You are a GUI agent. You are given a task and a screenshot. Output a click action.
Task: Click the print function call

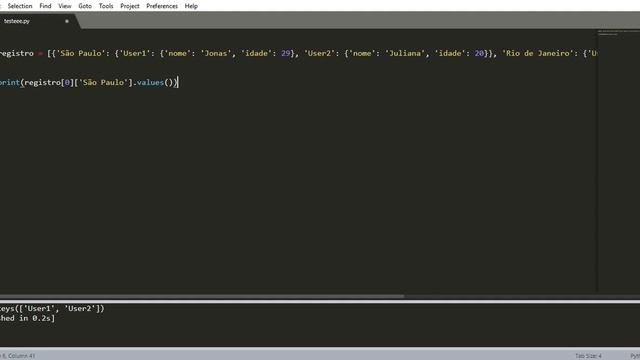10,82
